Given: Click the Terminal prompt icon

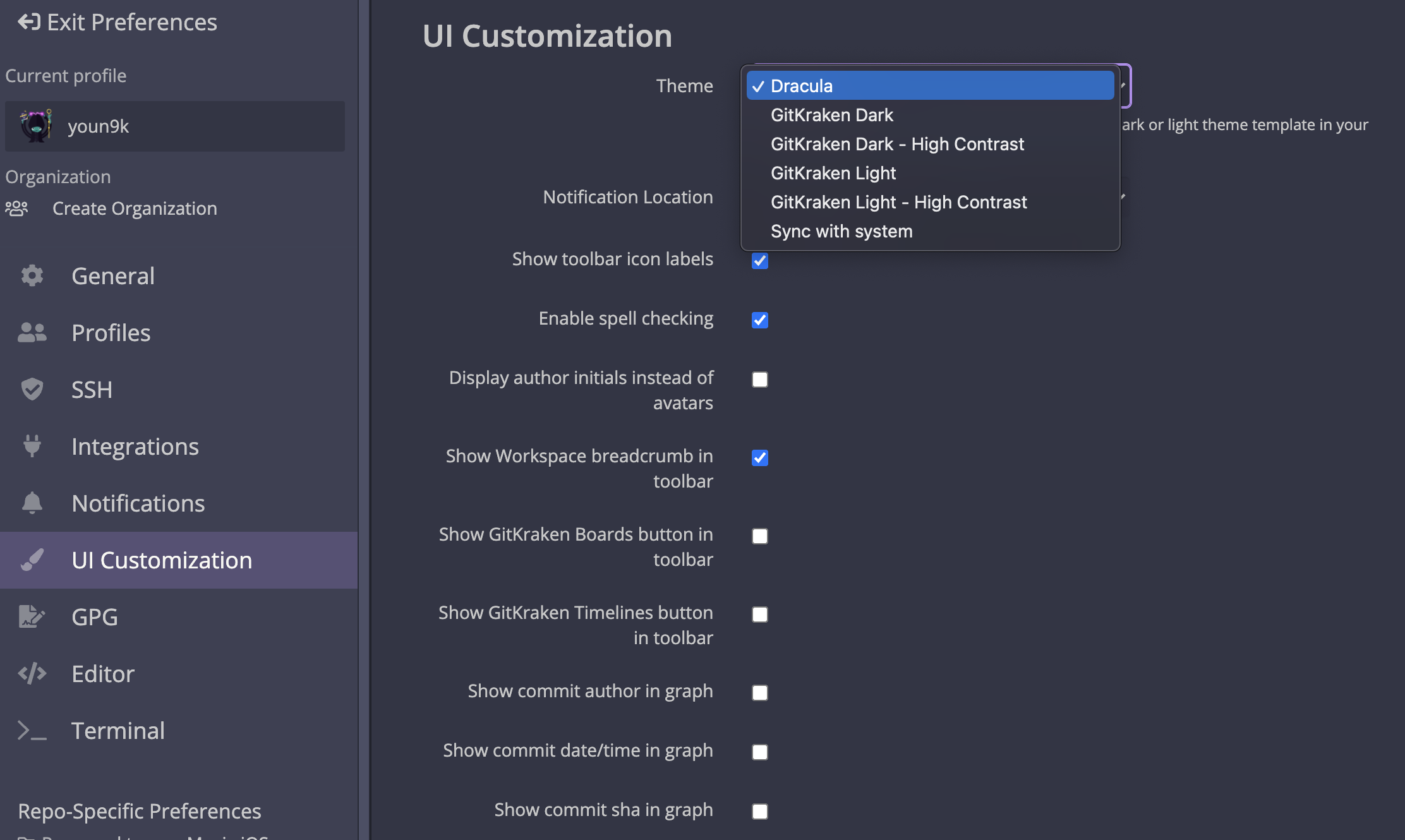Looking at the screenshot, I should (x=32, y=731).
